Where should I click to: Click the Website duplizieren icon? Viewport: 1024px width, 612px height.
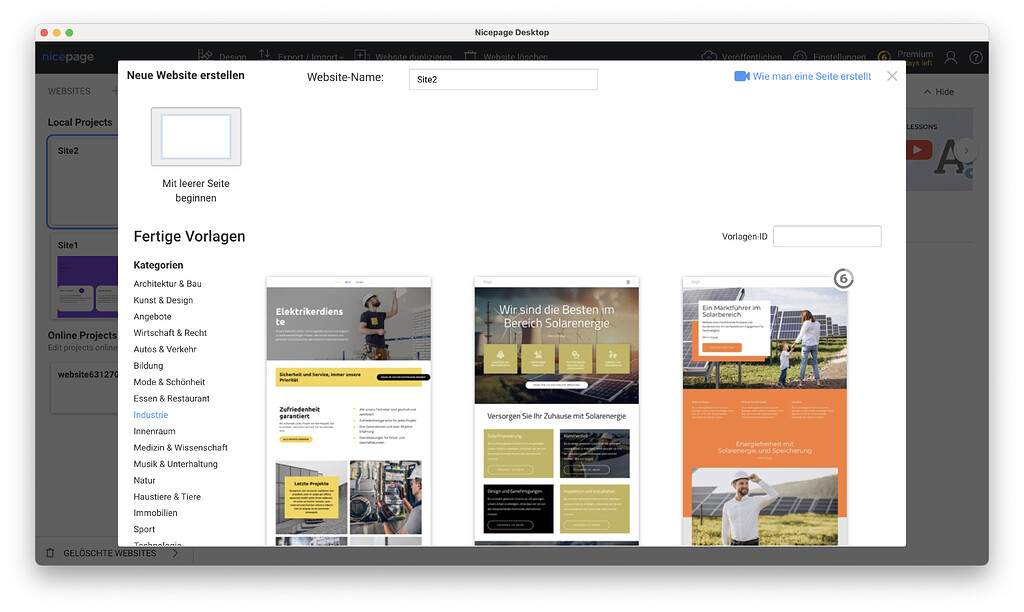361,54
